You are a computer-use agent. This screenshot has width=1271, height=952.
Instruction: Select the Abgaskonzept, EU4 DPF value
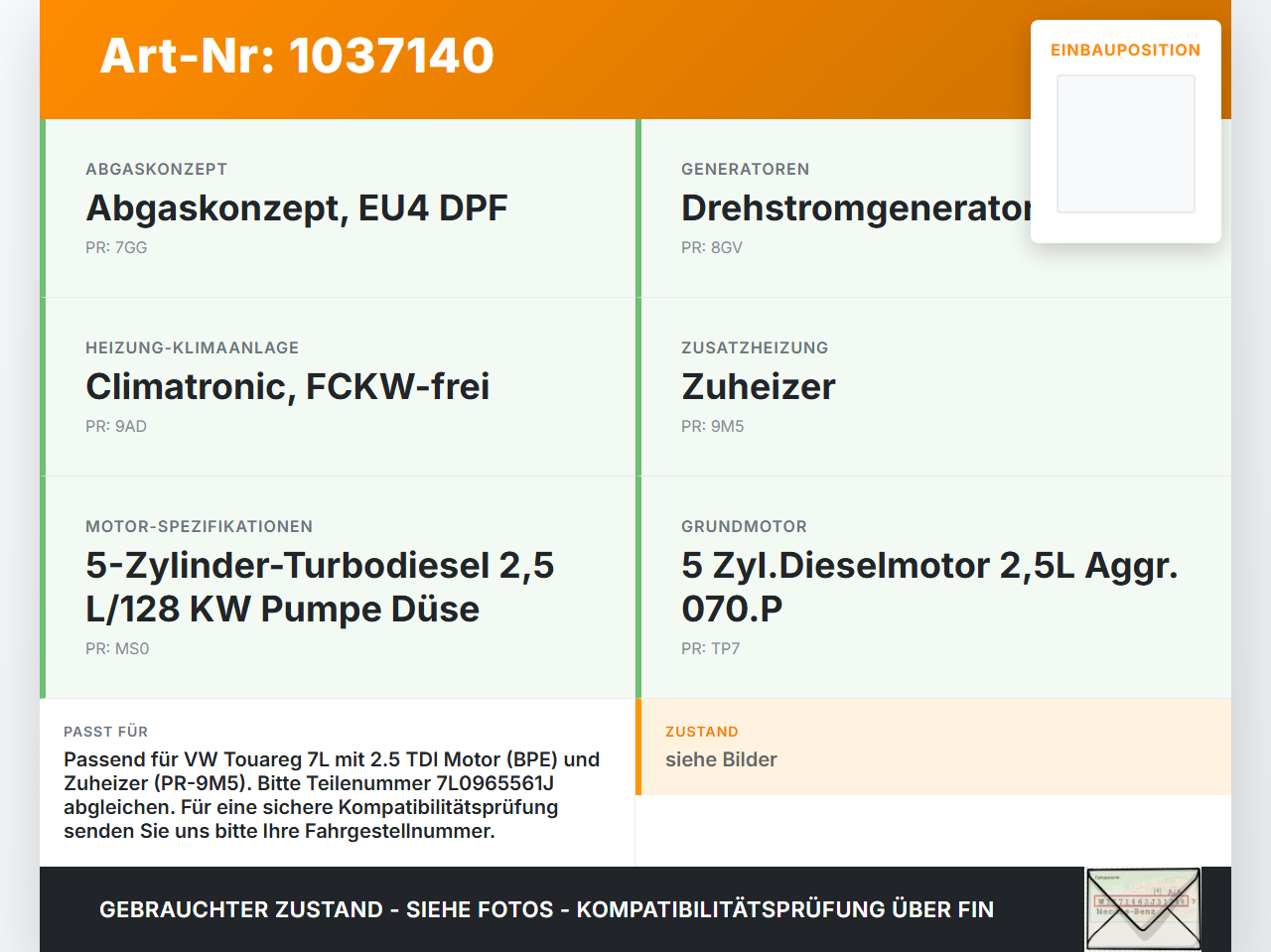[297, 207]
